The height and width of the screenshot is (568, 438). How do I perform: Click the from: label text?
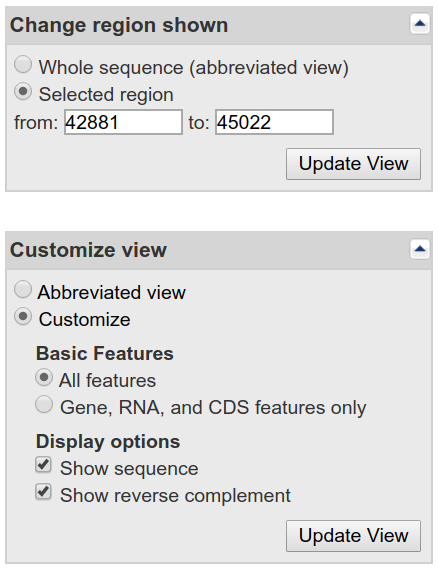click(36, 123)
